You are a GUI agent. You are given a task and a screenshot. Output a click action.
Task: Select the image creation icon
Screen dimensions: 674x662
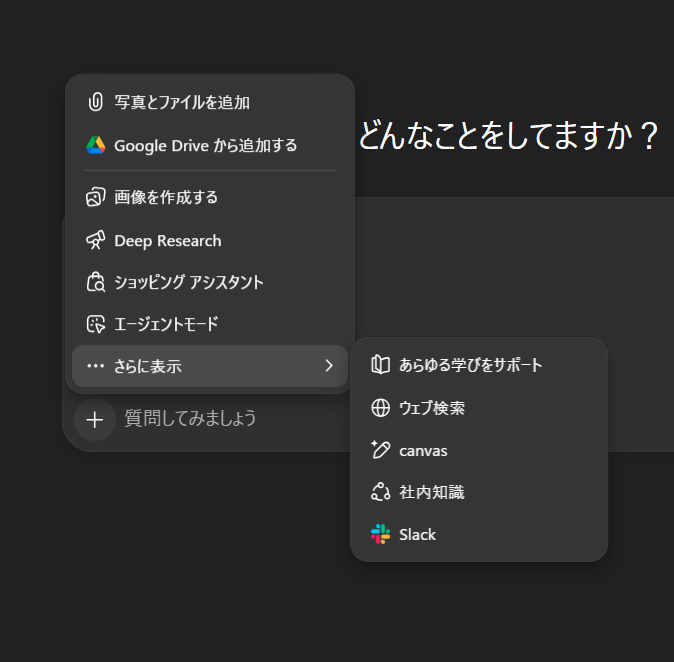tap(96, 198)
